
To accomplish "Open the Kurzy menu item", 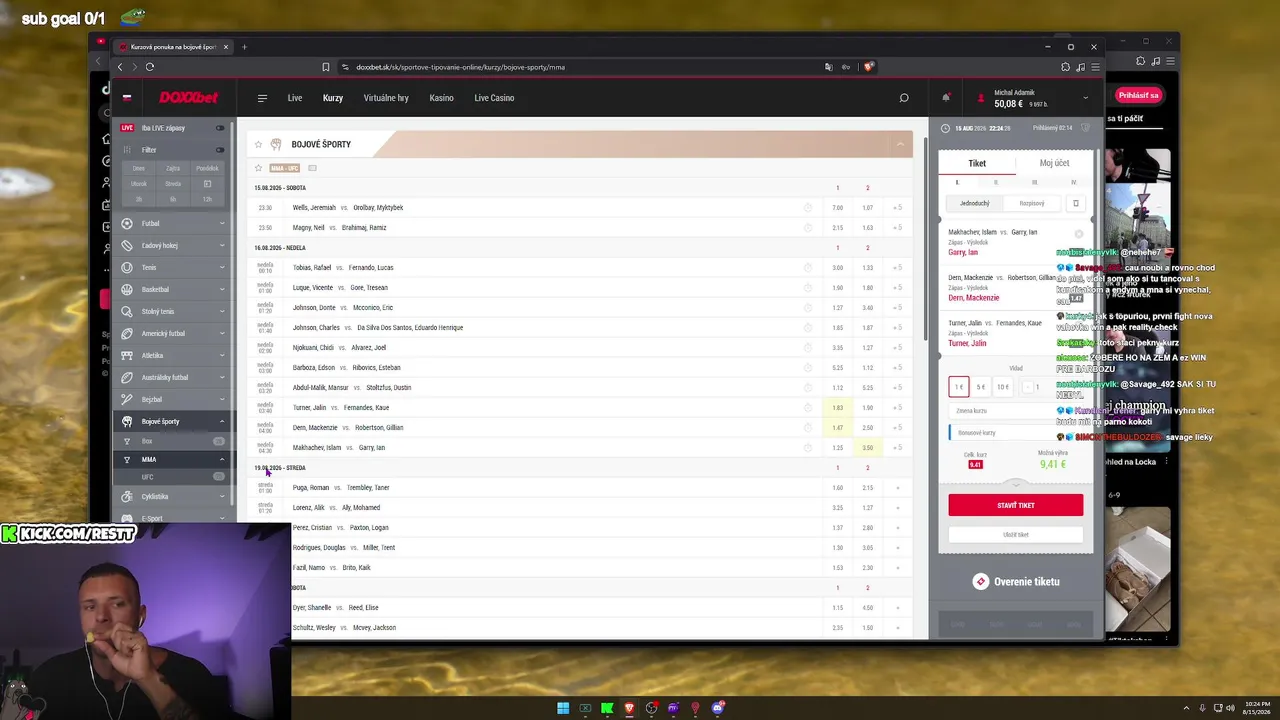I will [x=333, y=98].
